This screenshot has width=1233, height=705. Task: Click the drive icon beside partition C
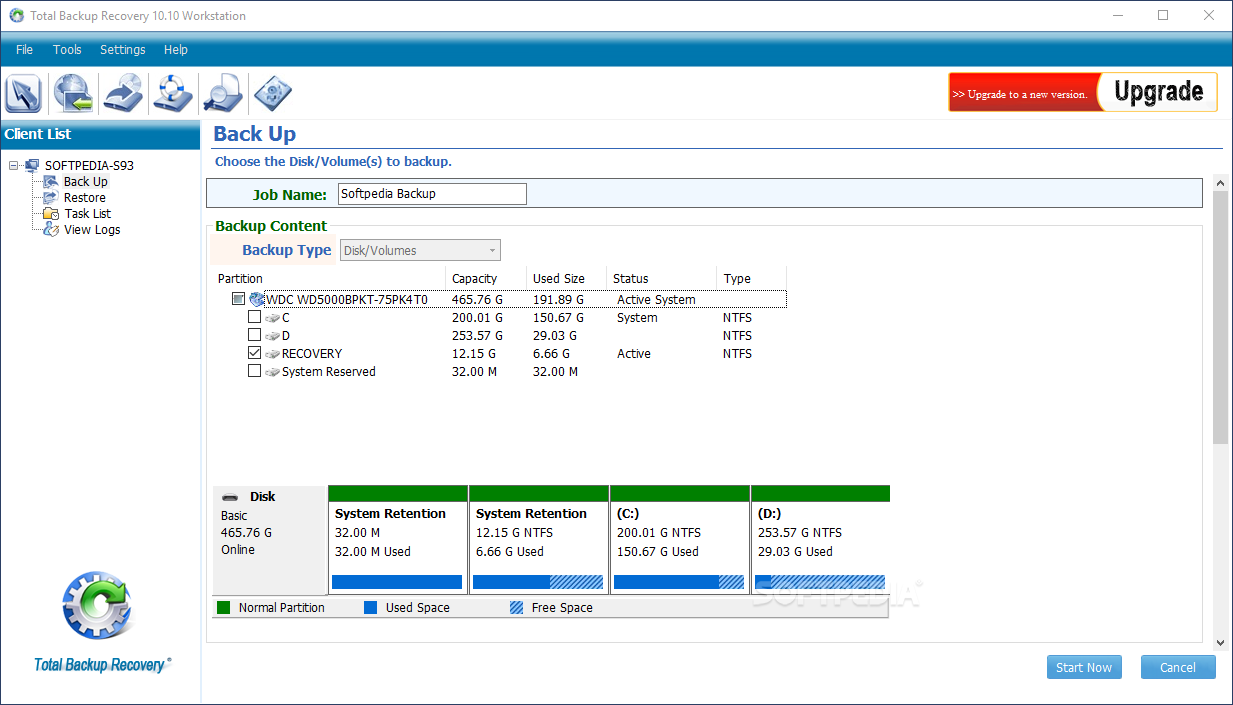(x=273, y=318)
